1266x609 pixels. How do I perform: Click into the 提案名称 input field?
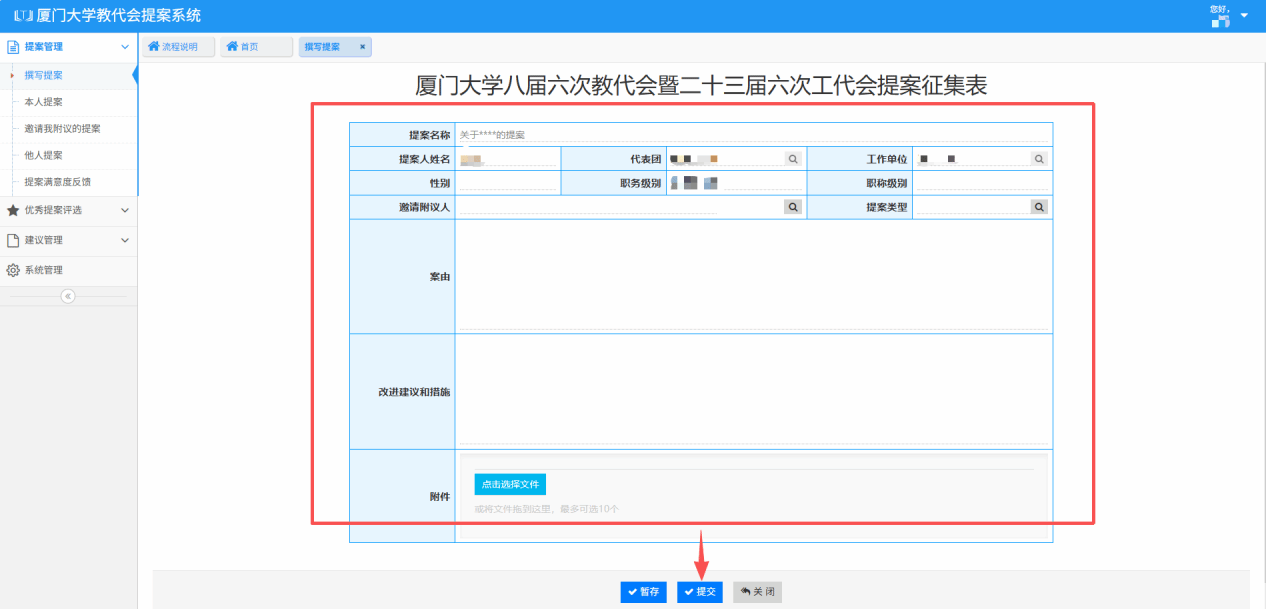tap(750, 134)
